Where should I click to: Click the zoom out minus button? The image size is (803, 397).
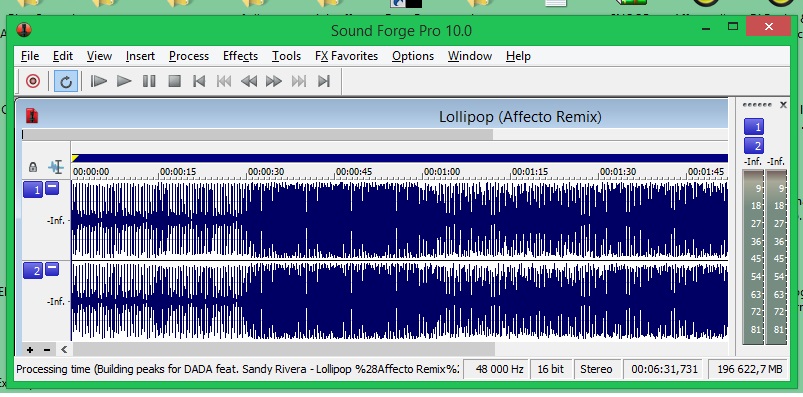(x=47, y=350)
